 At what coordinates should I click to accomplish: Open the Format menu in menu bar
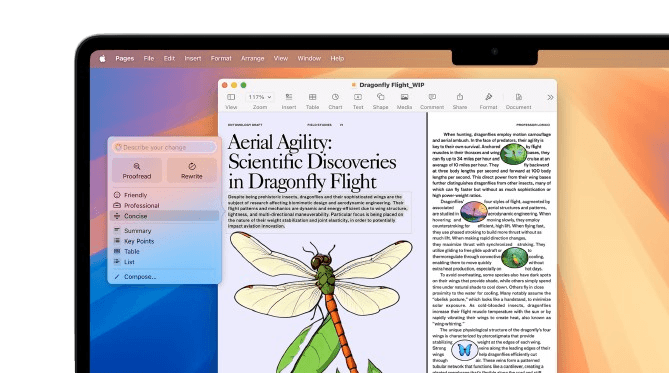click(x=221, y=58)
